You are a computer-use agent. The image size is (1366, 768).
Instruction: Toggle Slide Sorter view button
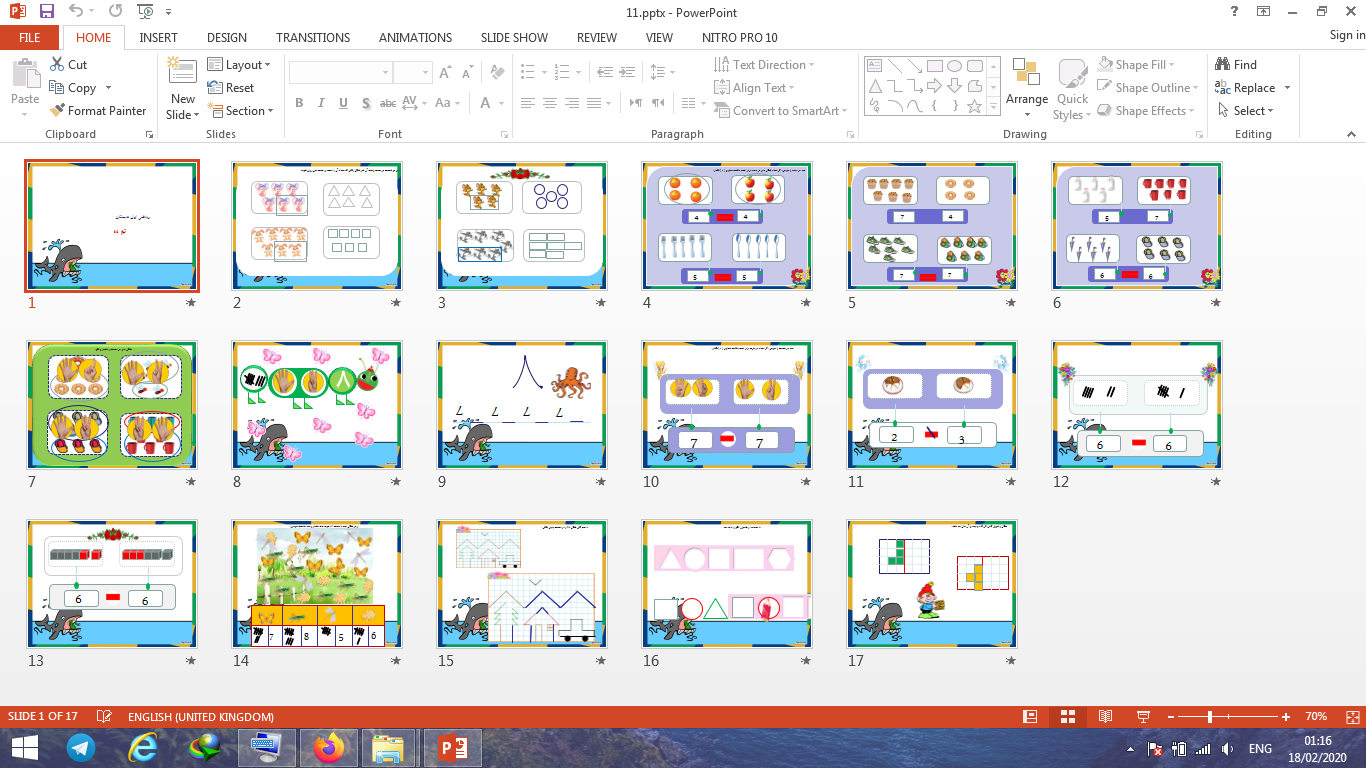tap(1067, 717)
